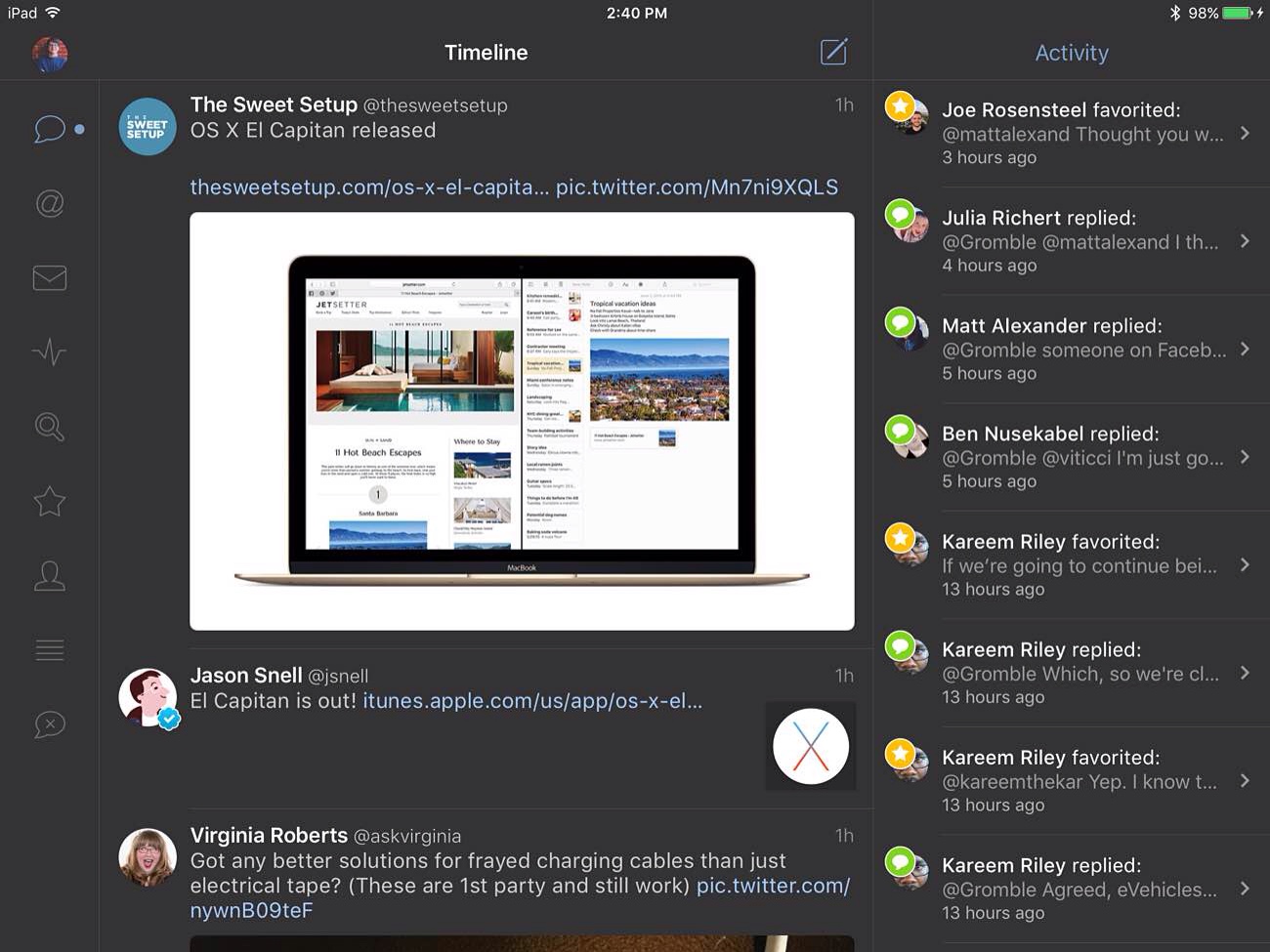Open the Search magnifier sidebar icon

[x=50, y=427]
